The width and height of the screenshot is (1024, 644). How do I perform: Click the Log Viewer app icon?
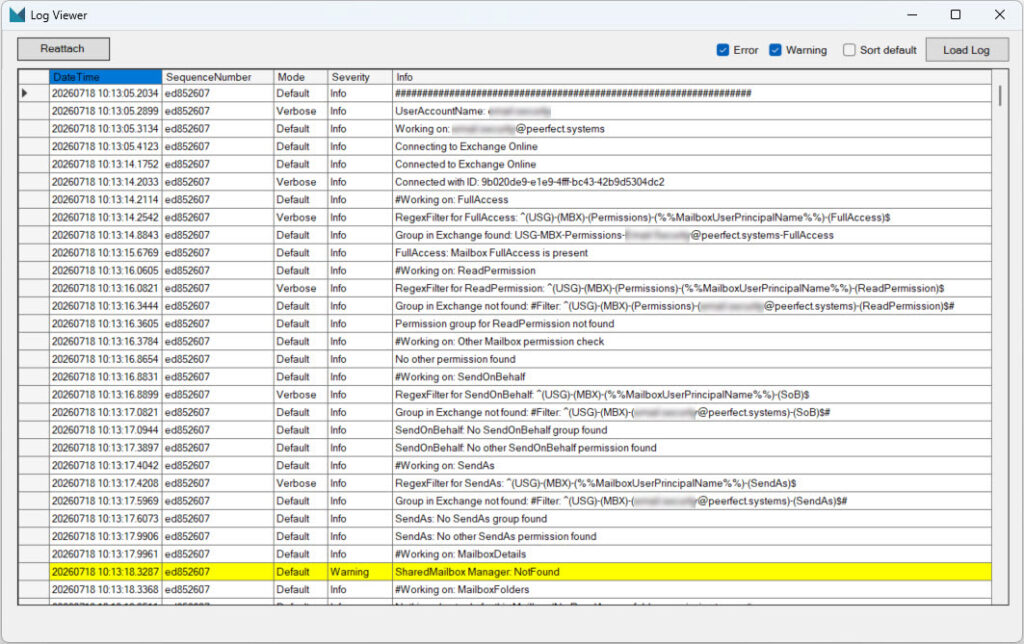[x=17, y=15]
